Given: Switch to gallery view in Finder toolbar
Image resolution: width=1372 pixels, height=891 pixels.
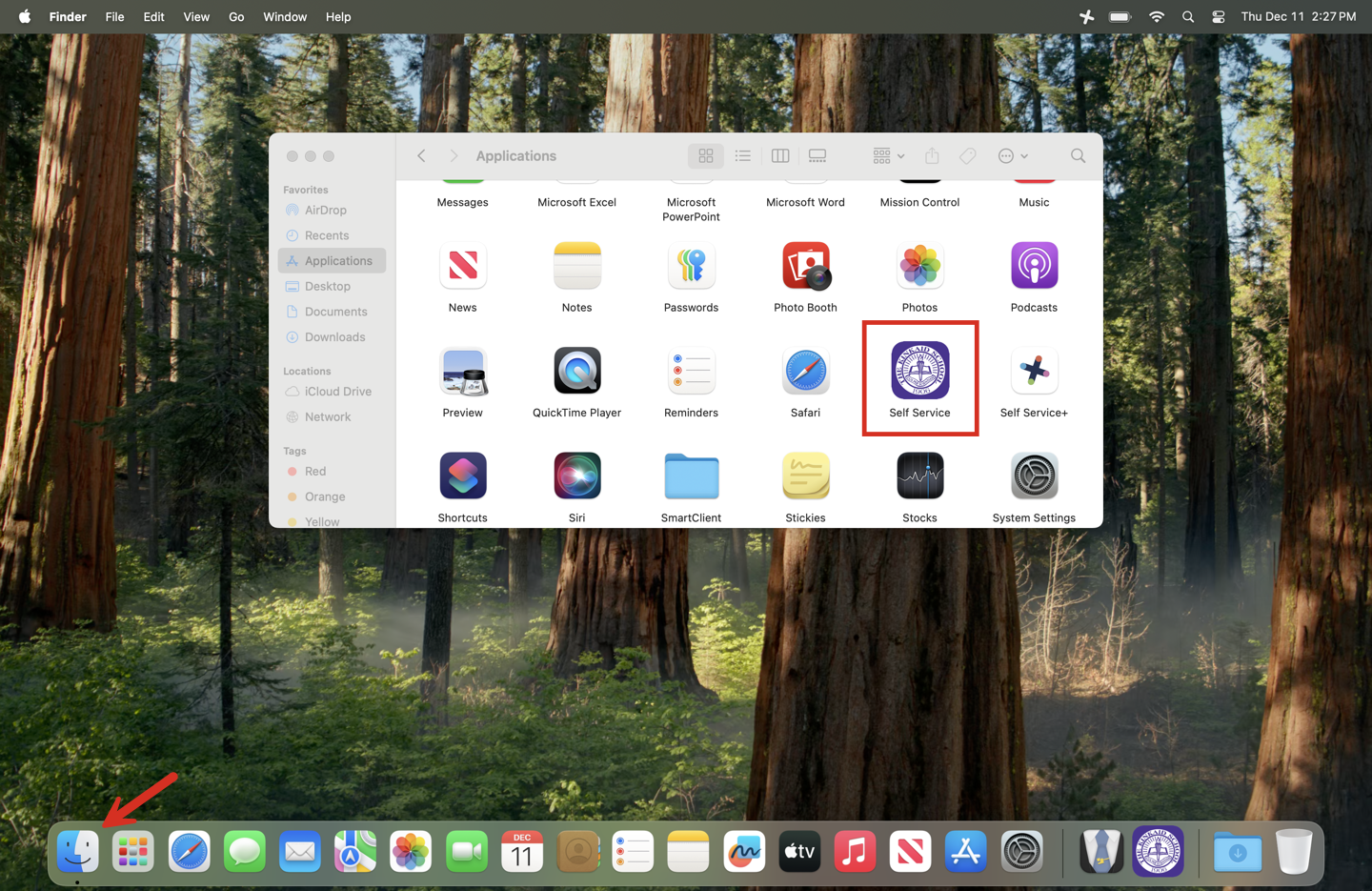Looking at the screenshot, I should tap(817, 156).
